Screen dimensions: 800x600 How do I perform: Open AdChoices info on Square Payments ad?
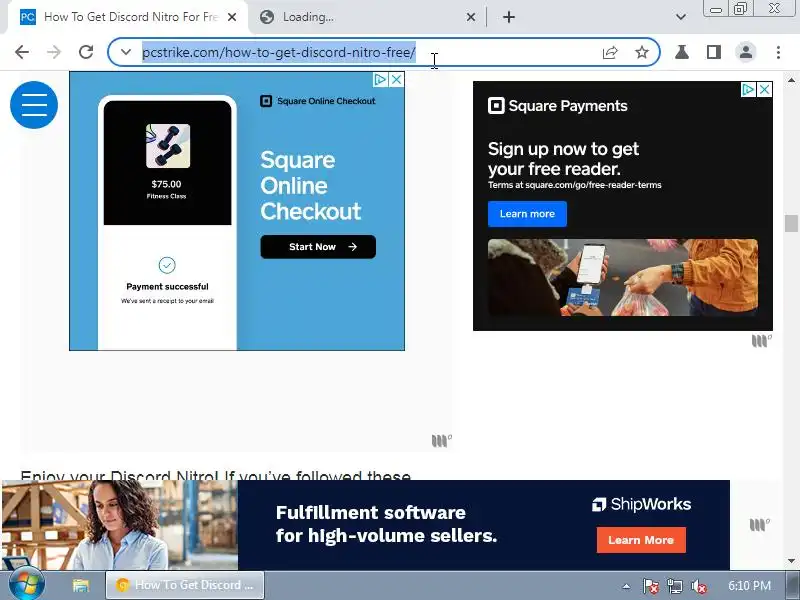748,90
